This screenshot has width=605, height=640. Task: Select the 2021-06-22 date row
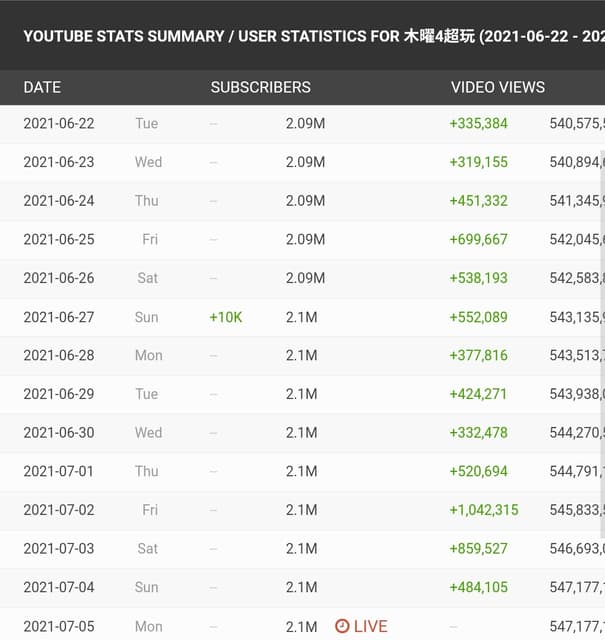tap(302, 124)
